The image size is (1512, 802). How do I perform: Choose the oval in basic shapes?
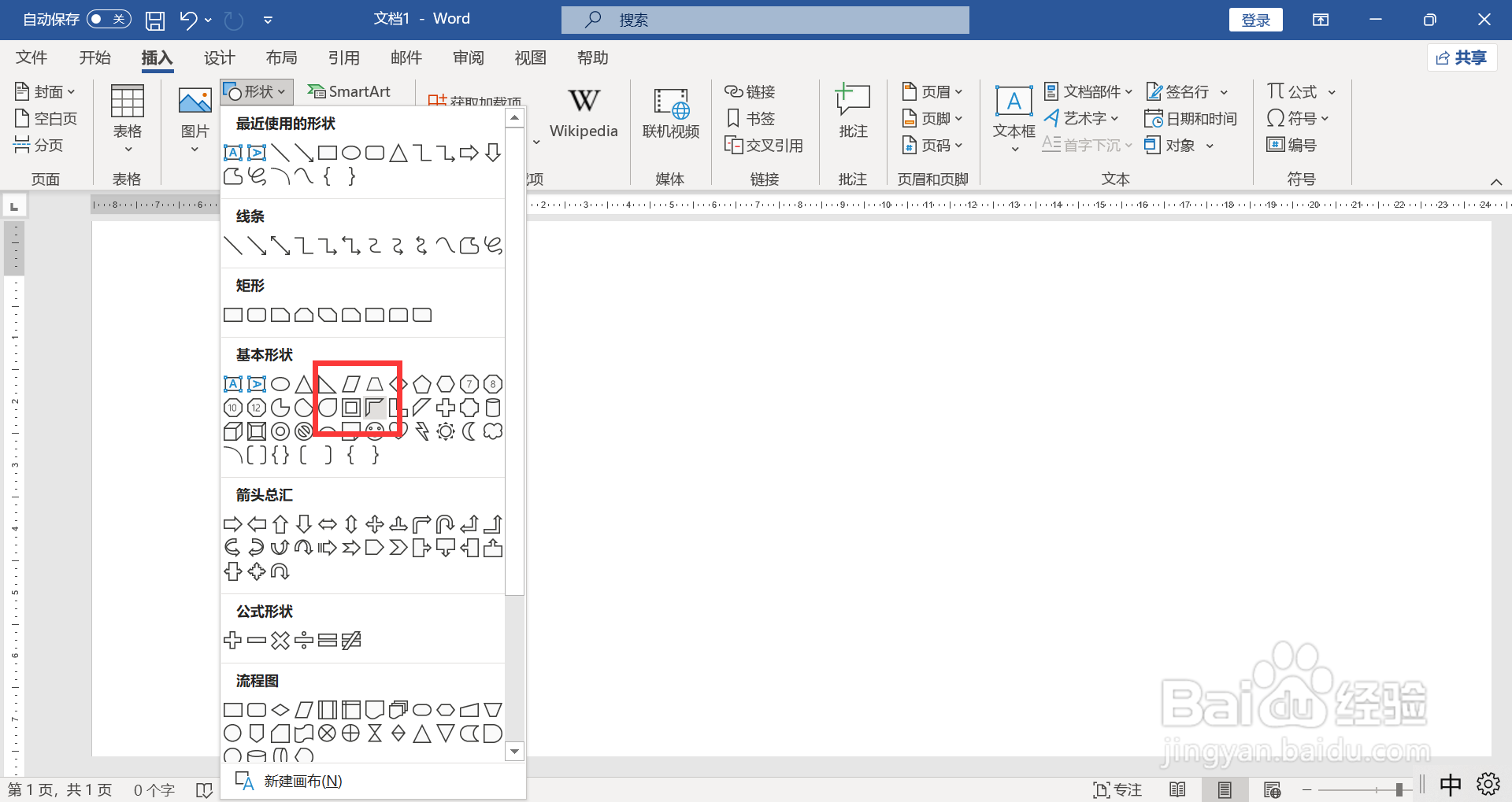[280, 384]
